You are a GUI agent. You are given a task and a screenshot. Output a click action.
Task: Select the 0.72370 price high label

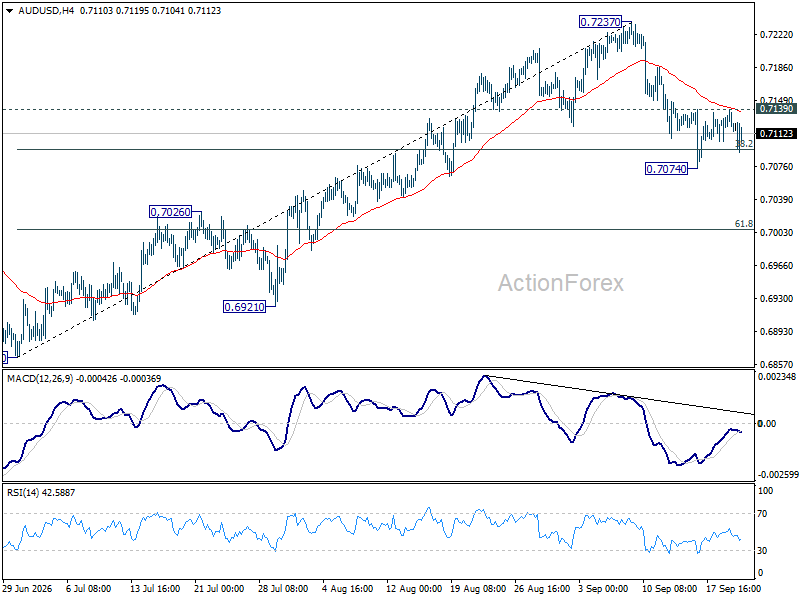click(x=601, y=22)
